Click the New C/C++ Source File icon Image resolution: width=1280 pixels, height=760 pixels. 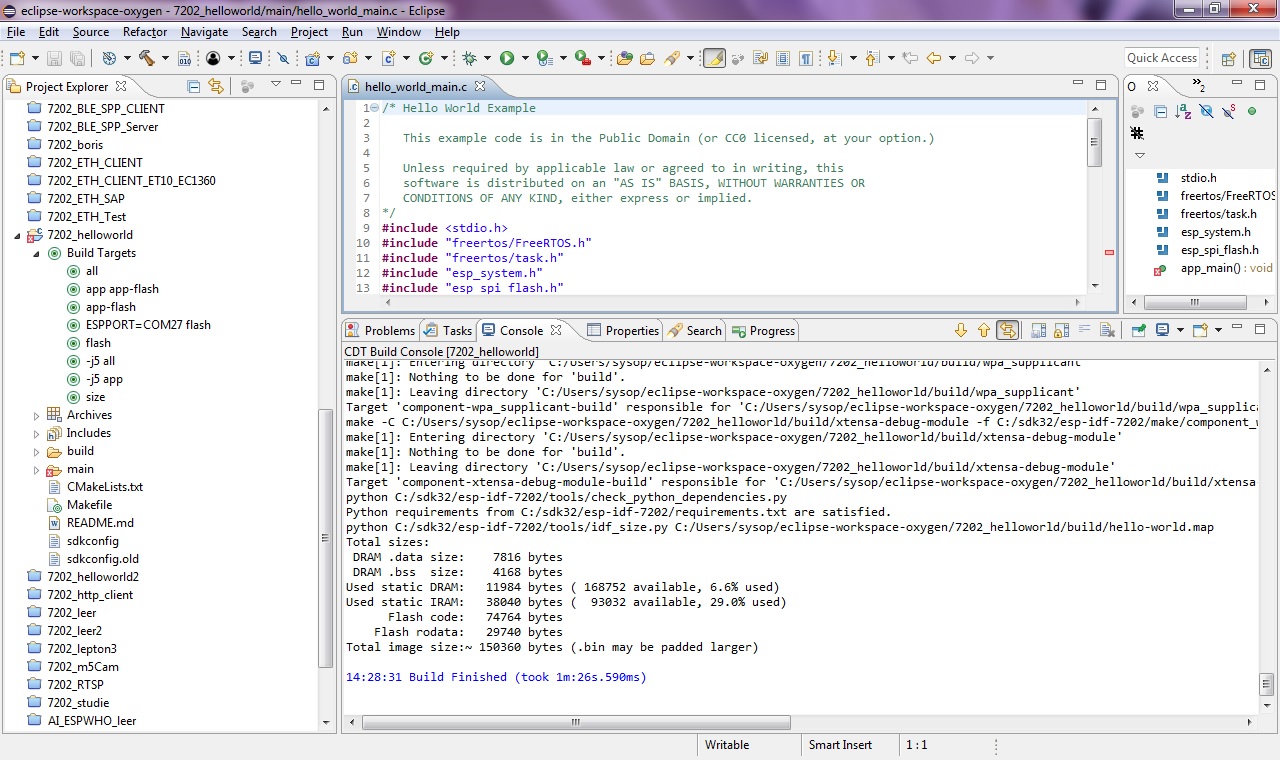[388, 58]
